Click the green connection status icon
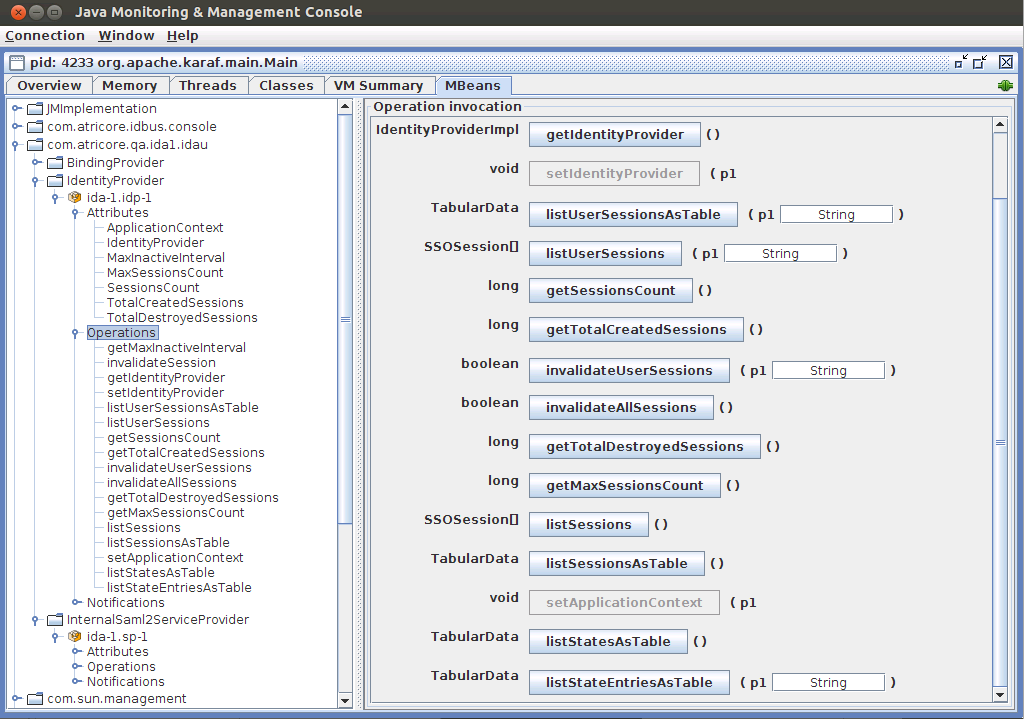This screenshot has width=1024, height=719. tap(1005, 86)
